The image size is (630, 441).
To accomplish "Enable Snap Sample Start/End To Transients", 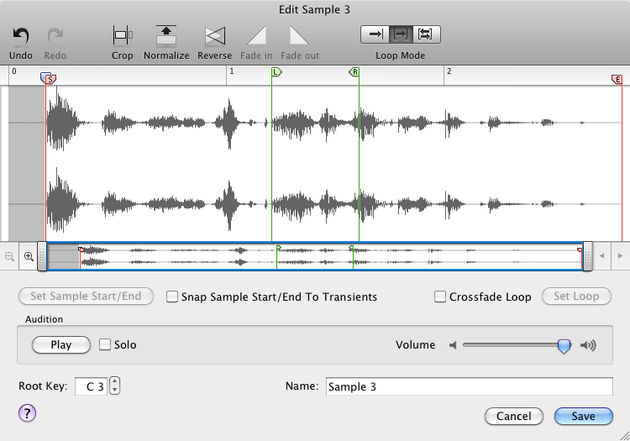I will (x=172, y=297).
